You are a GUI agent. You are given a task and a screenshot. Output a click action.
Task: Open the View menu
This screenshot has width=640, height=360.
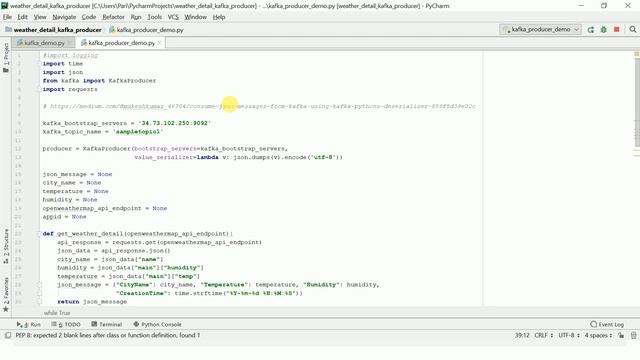[x=40, y=17]
